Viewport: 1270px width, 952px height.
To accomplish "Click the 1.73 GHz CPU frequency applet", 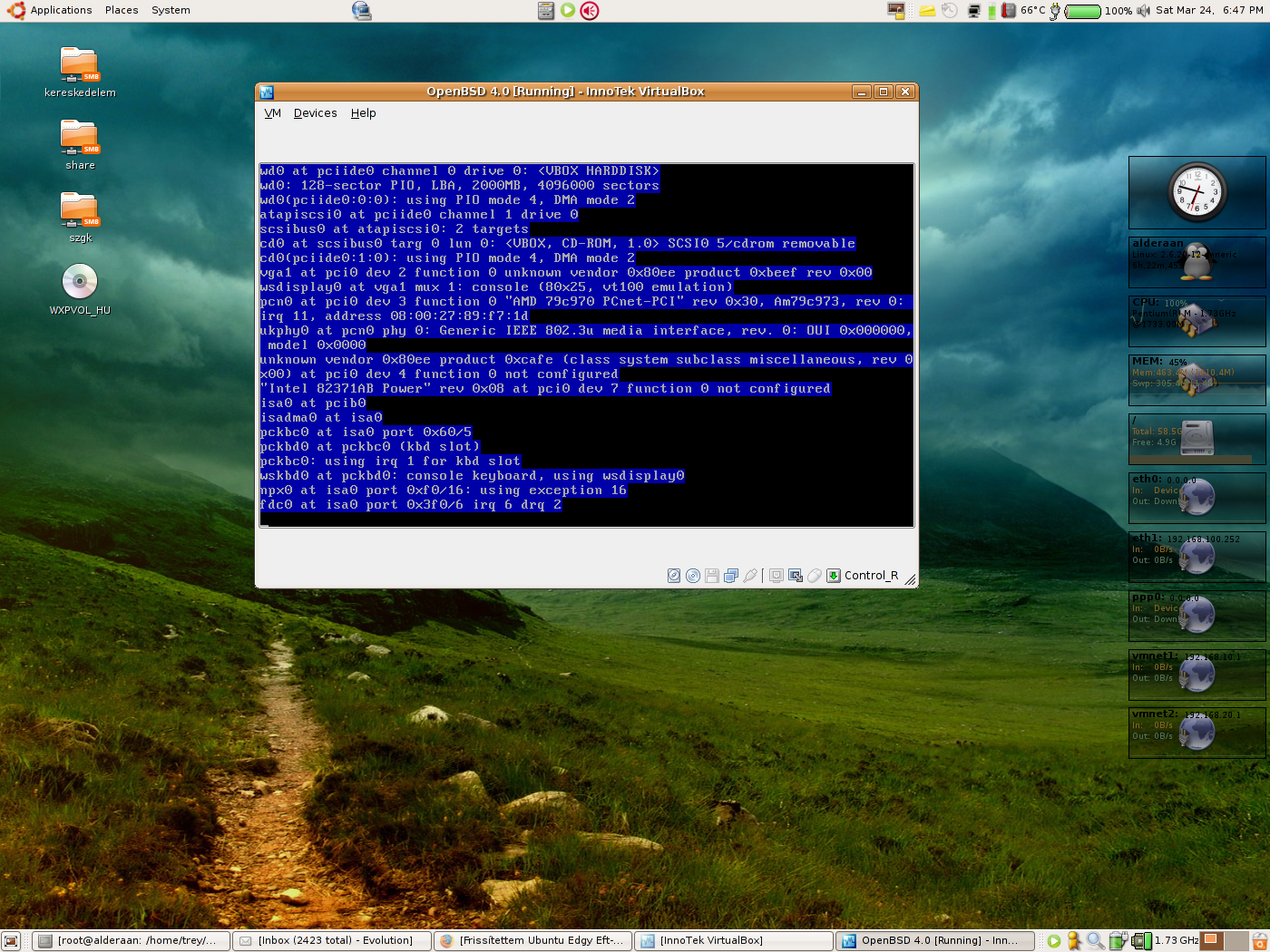I will 1165,941.
